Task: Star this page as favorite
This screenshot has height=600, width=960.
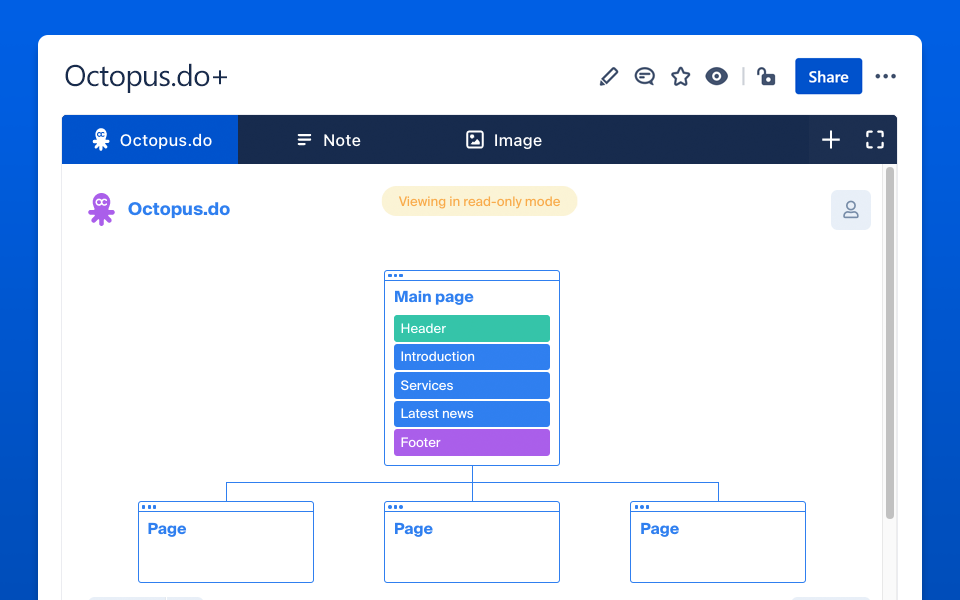Action: click(680, 77)
